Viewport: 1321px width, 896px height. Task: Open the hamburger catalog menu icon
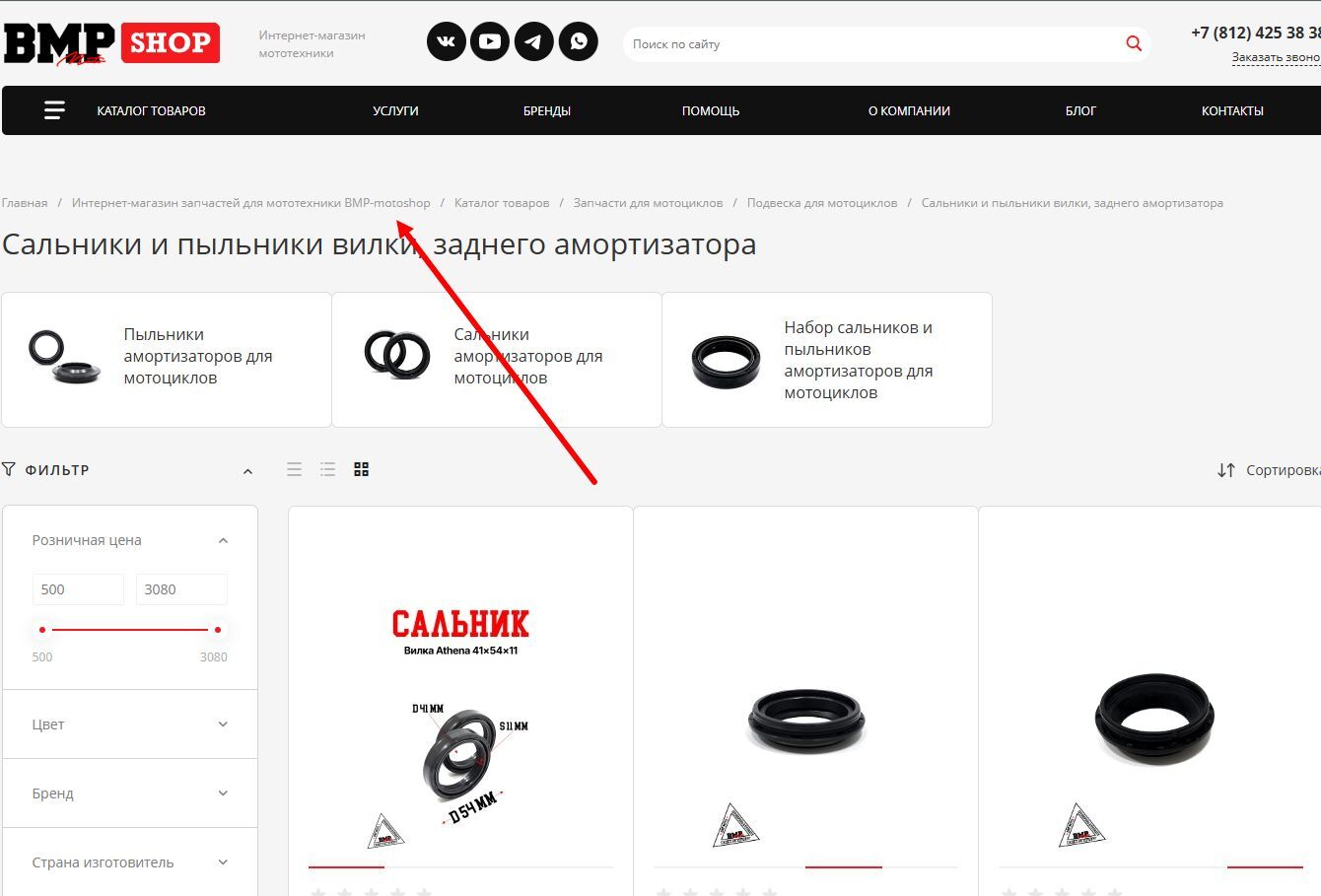(54, 110)
